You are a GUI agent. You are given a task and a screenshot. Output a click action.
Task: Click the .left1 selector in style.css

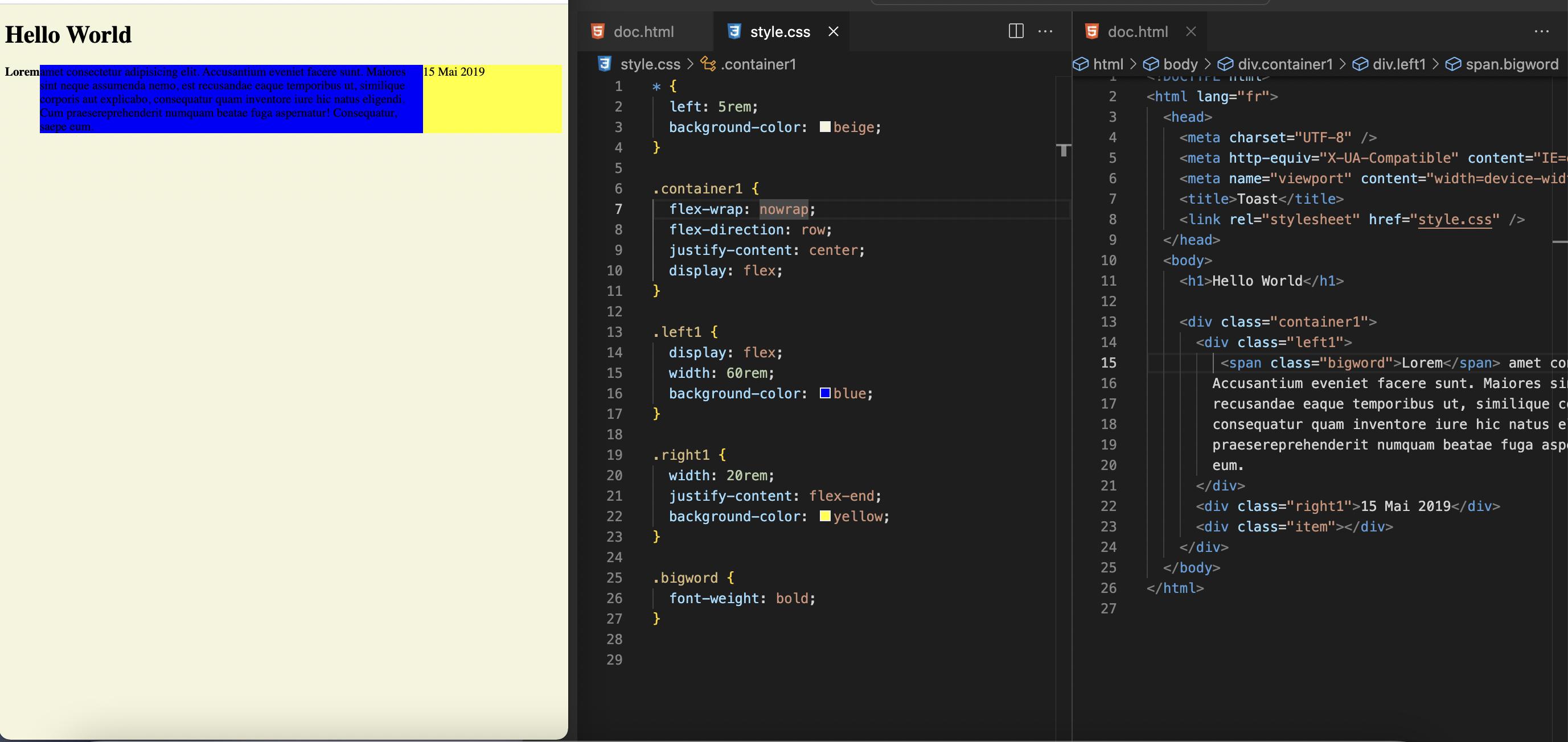click(677, 332)
